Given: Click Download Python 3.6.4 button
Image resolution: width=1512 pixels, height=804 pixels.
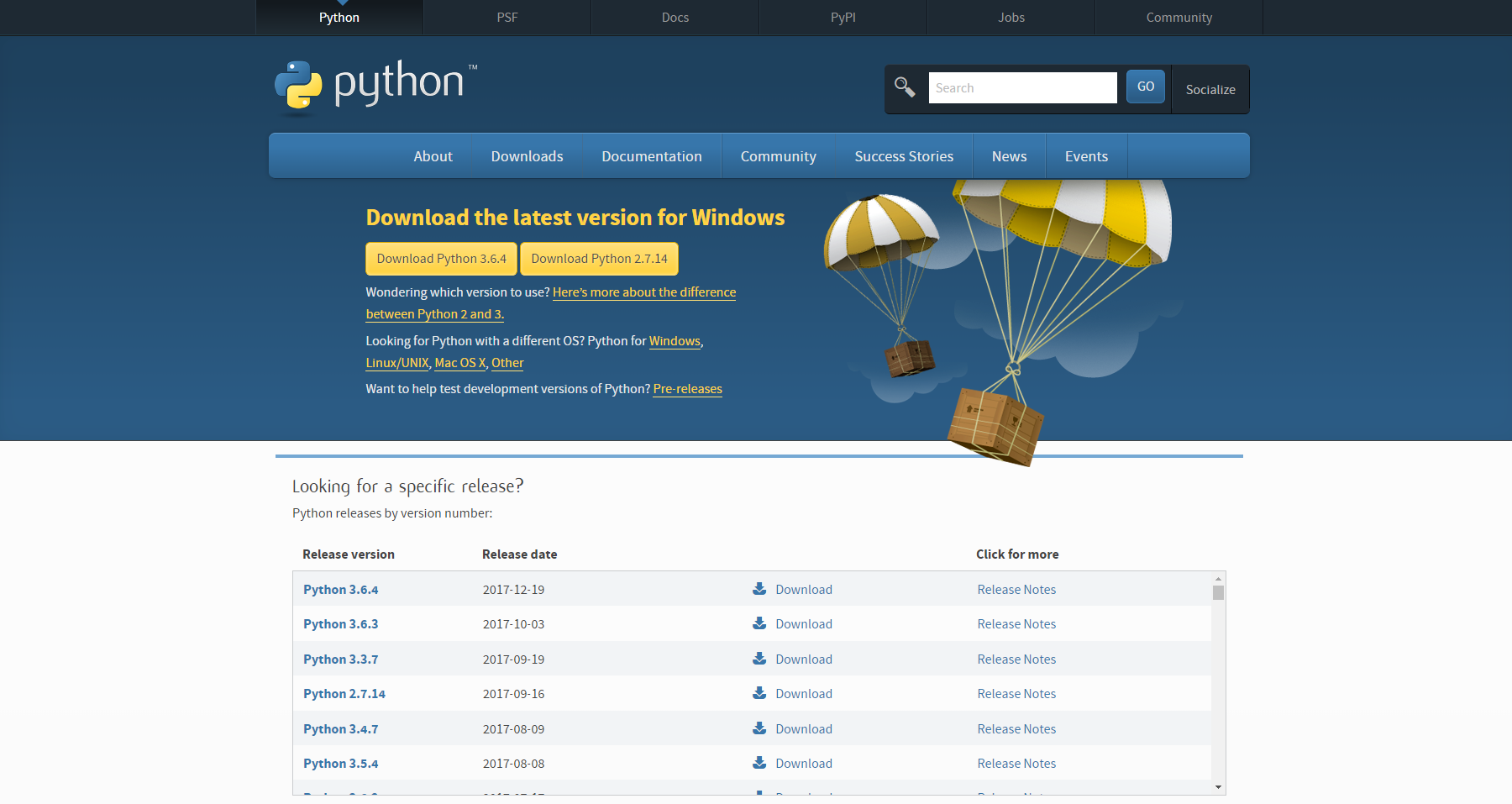Looking at the screenshot, I should click(441, 259).
